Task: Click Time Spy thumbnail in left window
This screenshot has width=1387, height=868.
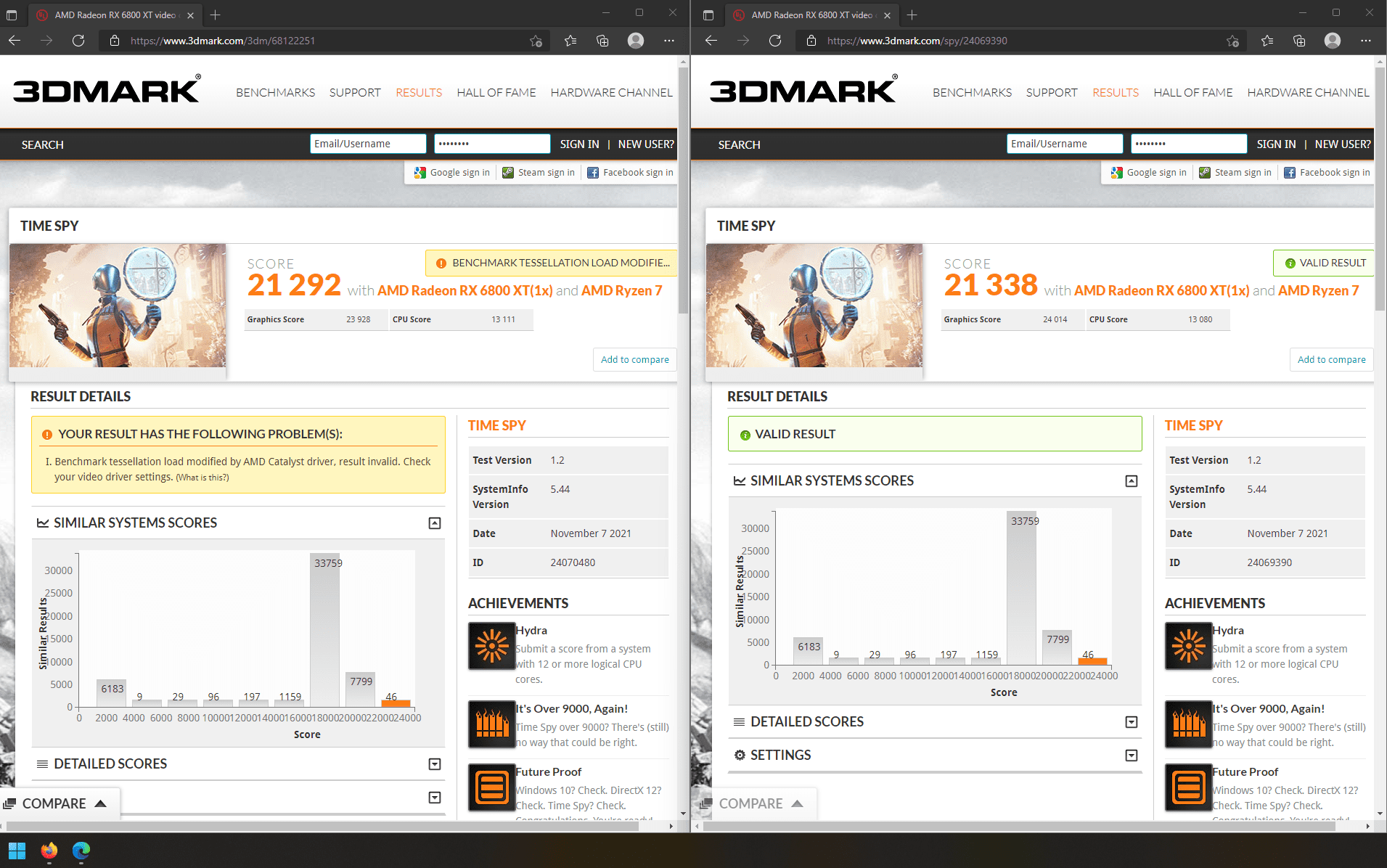Action: (x=118, y=306)
